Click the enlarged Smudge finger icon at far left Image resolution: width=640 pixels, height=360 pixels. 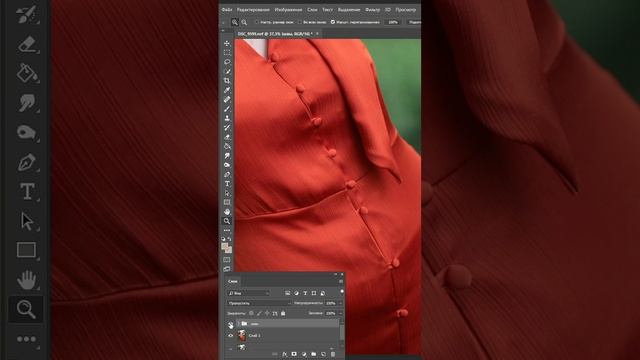coord(26,102)
